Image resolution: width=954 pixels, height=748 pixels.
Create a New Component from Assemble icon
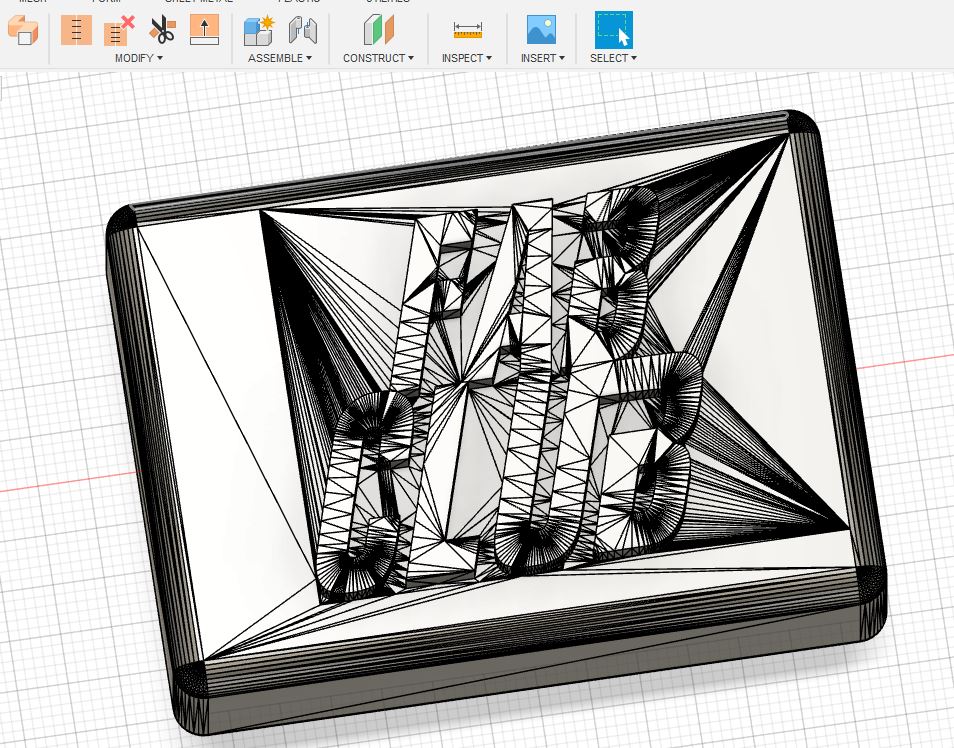(259, 31)
